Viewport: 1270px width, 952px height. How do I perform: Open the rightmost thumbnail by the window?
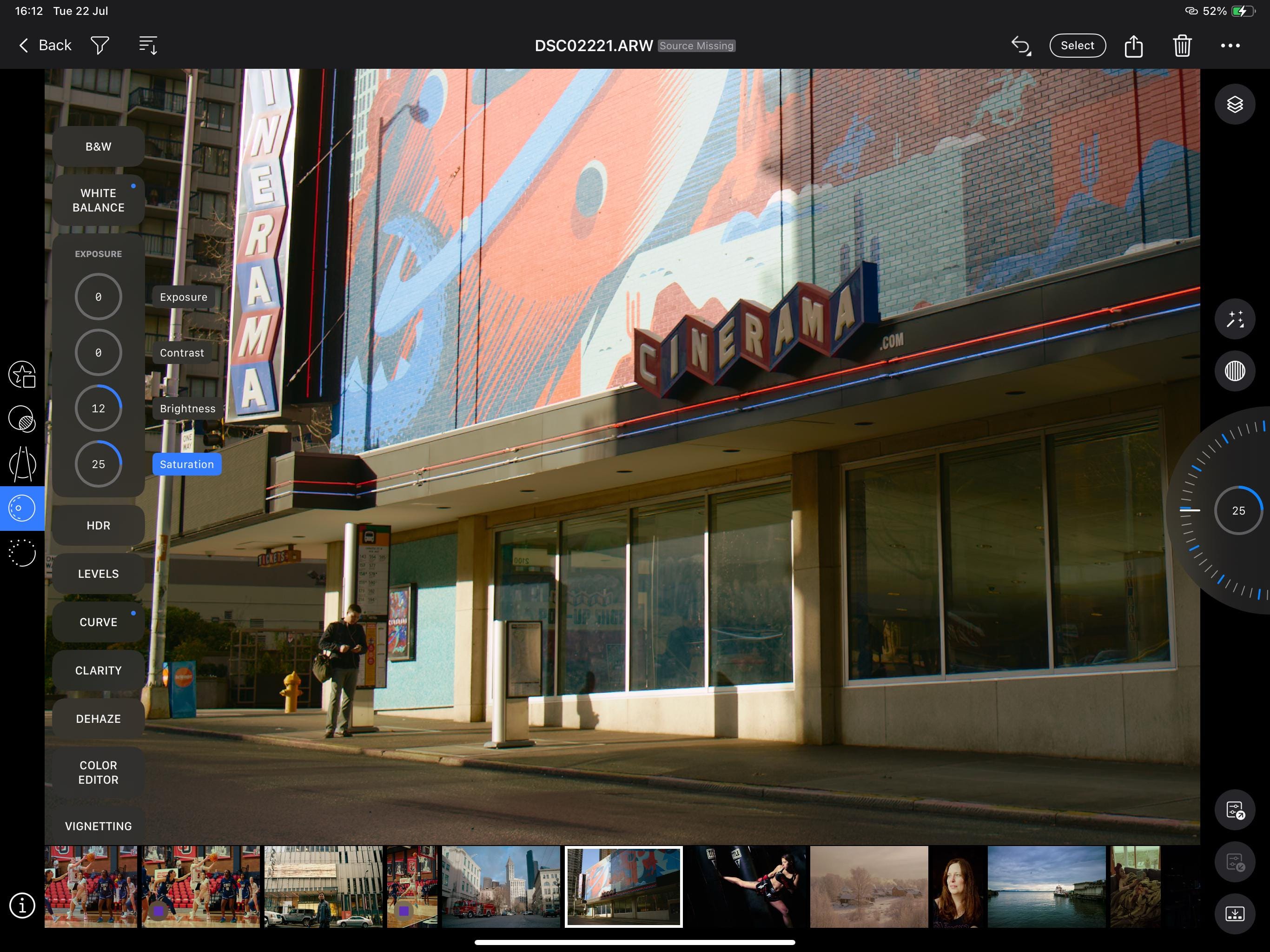(x=1135, y=886)
